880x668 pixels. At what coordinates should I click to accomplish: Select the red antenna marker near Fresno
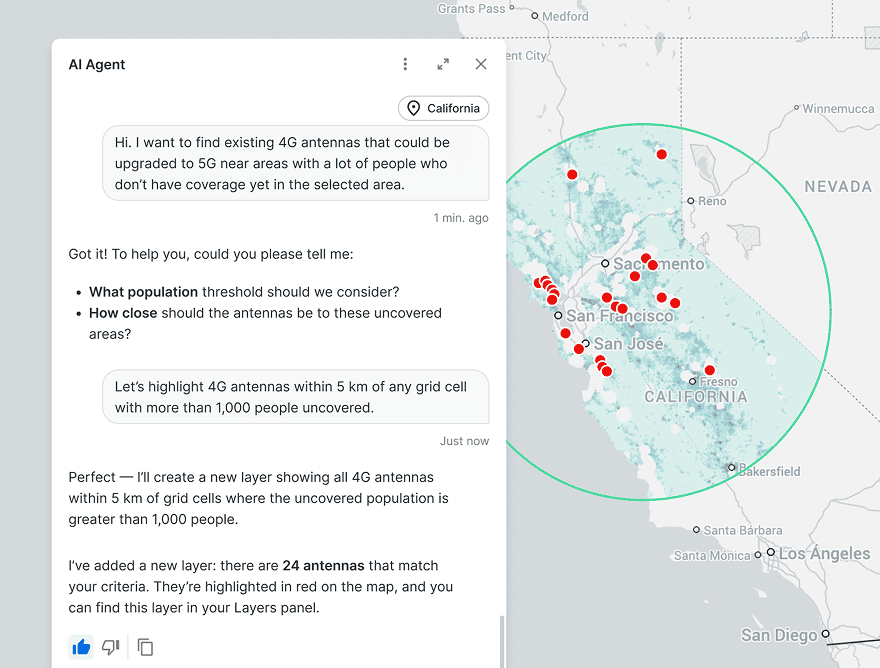coord(709,369)
